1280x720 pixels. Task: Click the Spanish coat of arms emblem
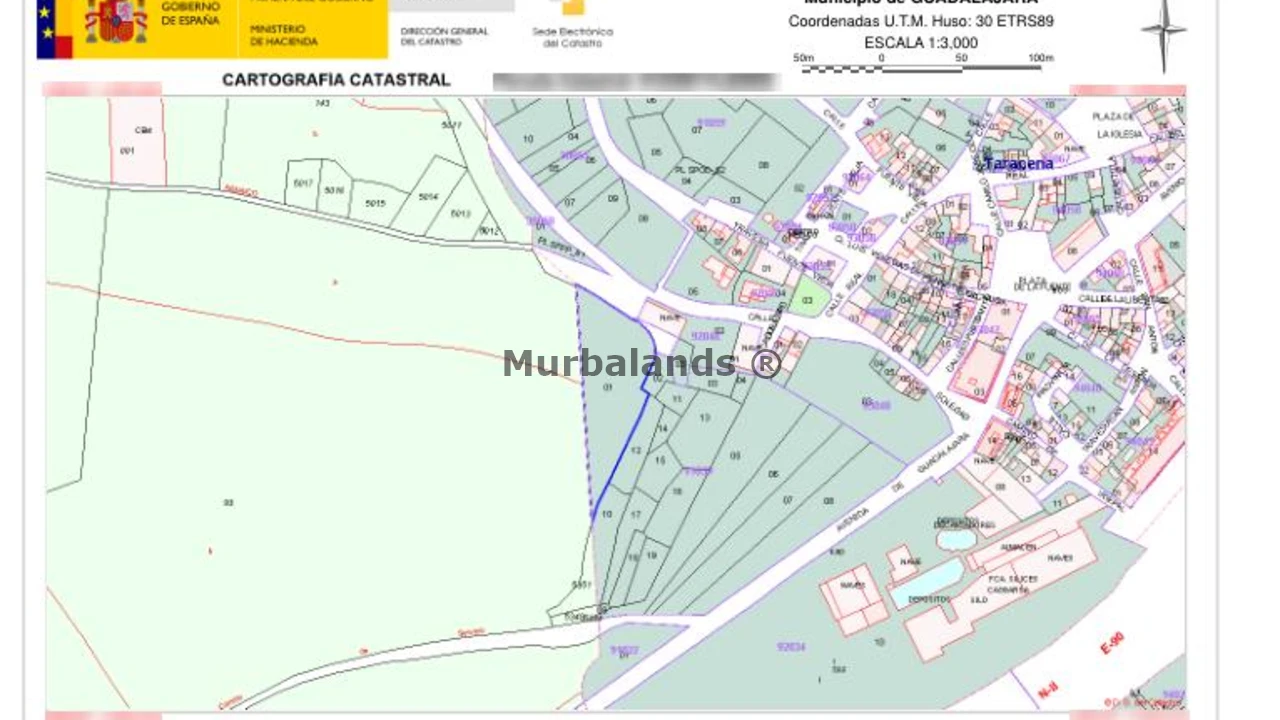[115, 22]
